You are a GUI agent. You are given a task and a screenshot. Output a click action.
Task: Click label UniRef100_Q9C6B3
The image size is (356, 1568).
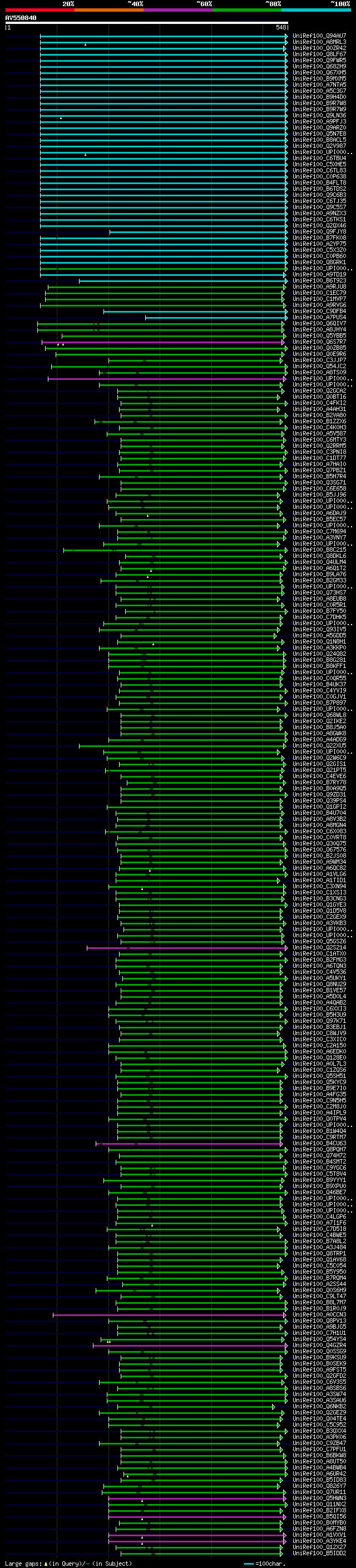click(319, 195)
